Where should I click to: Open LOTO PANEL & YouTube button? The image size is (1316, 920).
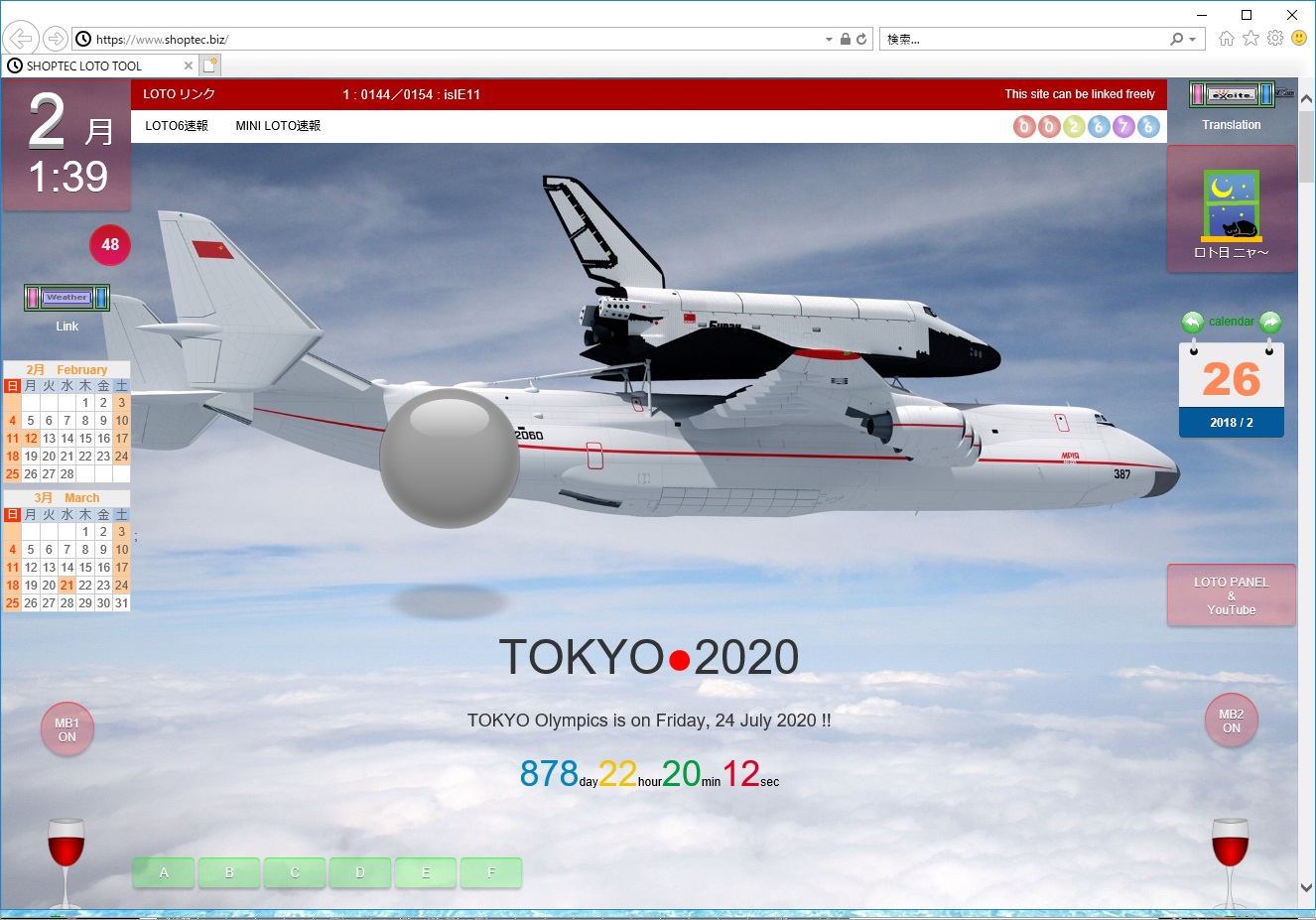(x=1231, y=595)
